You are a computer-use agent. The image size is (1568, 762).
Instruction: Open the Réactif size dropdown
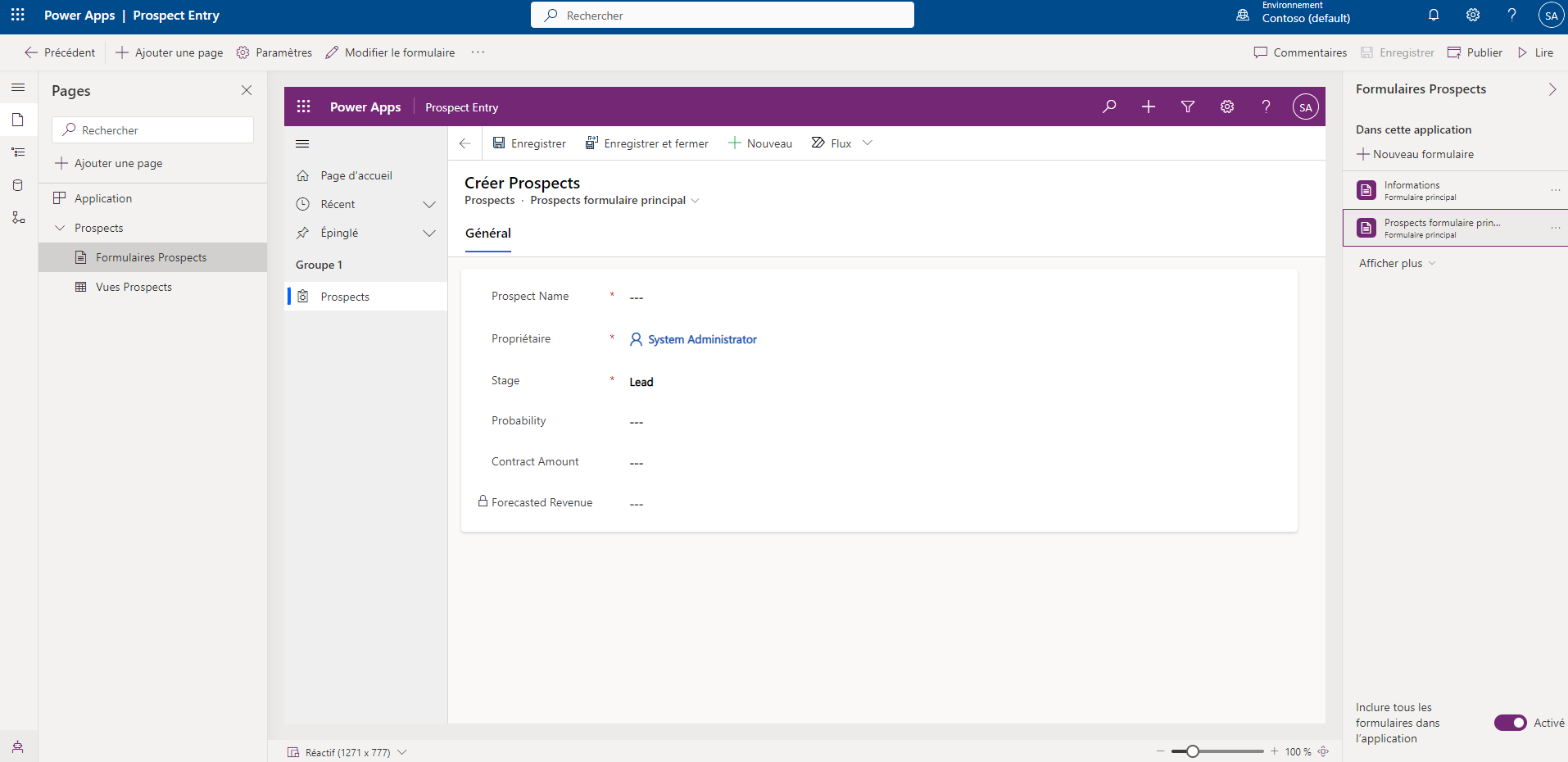tap(347, 752)
